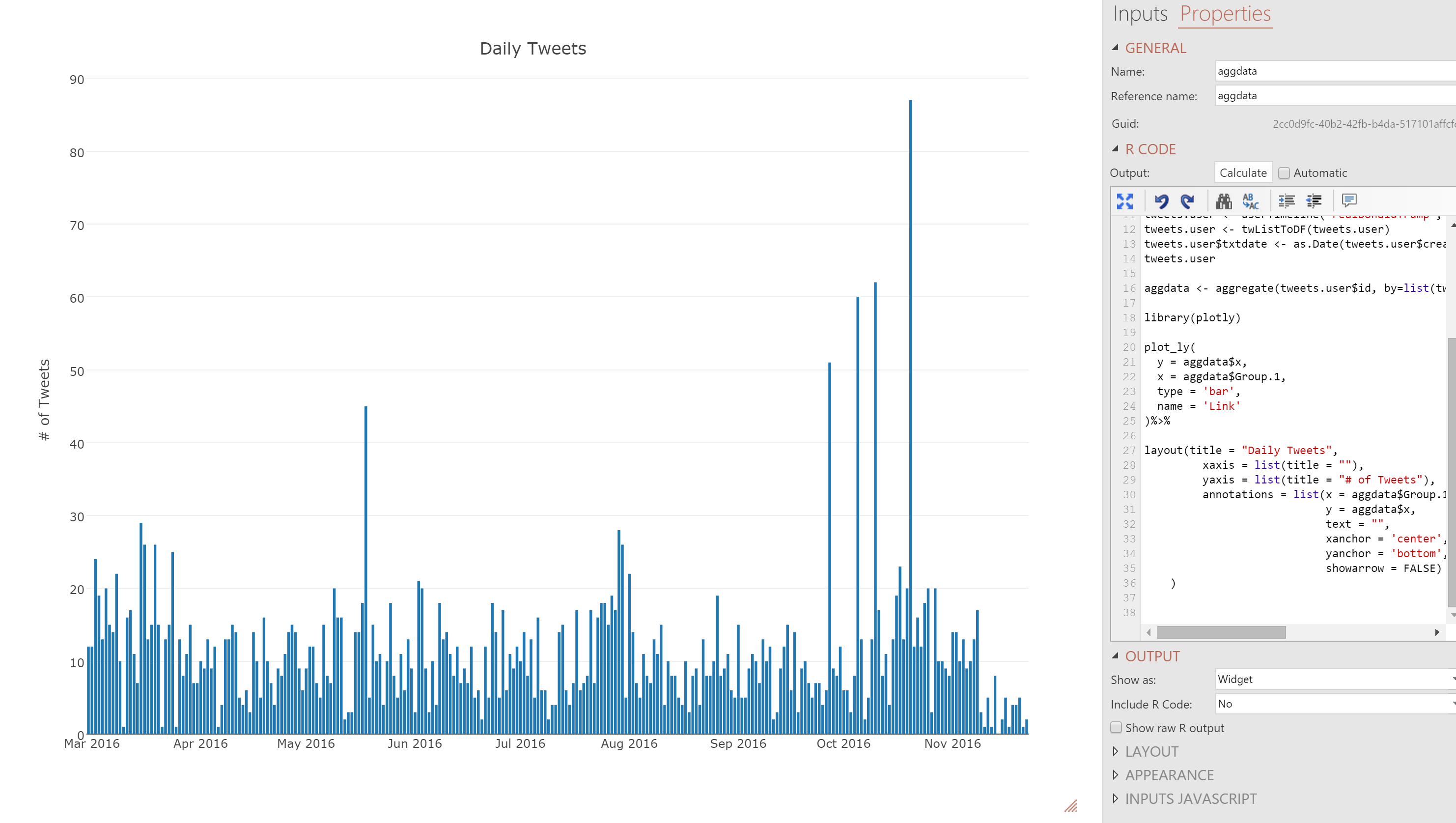
Task: Click the 45-tweet bar in late May
Action: click(365, 570)
